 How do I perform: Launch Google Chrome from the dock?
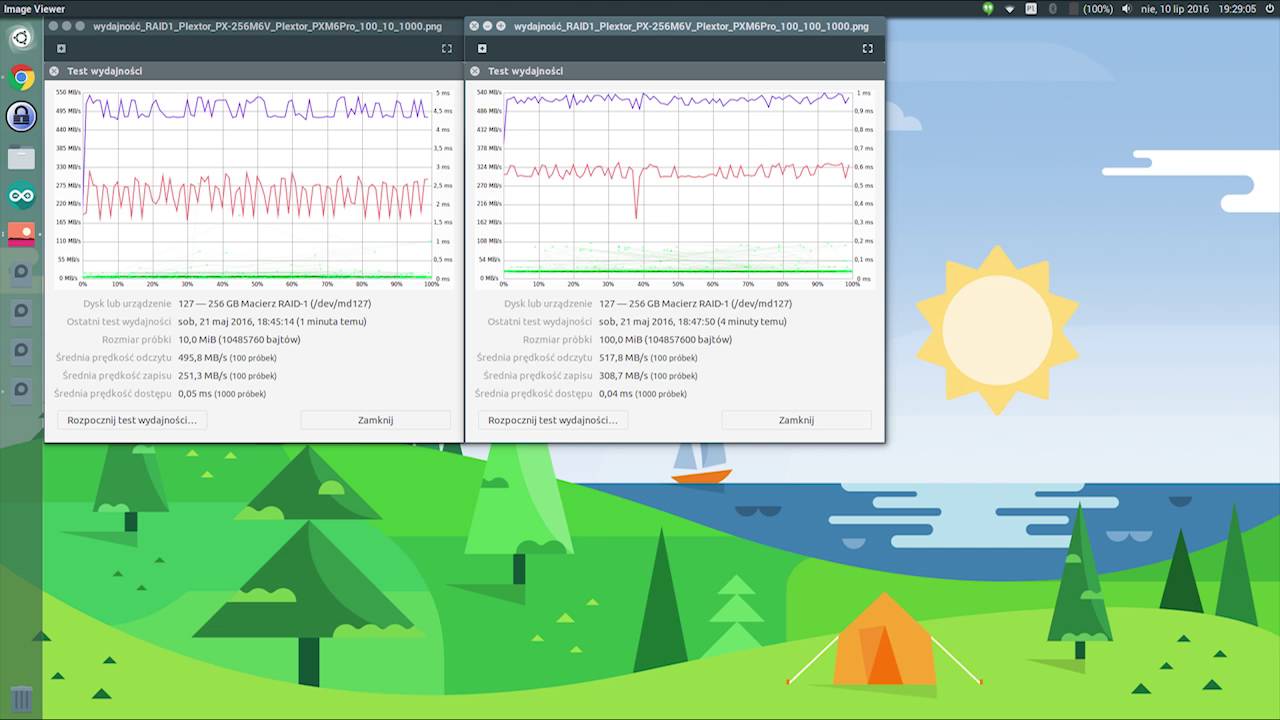point(21,77)
